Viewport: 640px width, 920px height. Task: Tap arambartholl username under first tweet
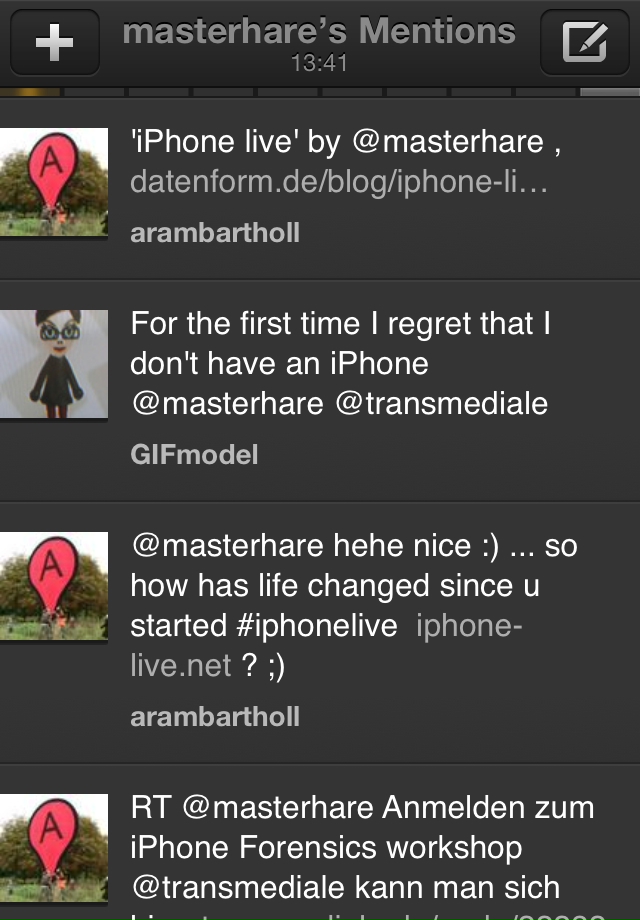(215, 234)
